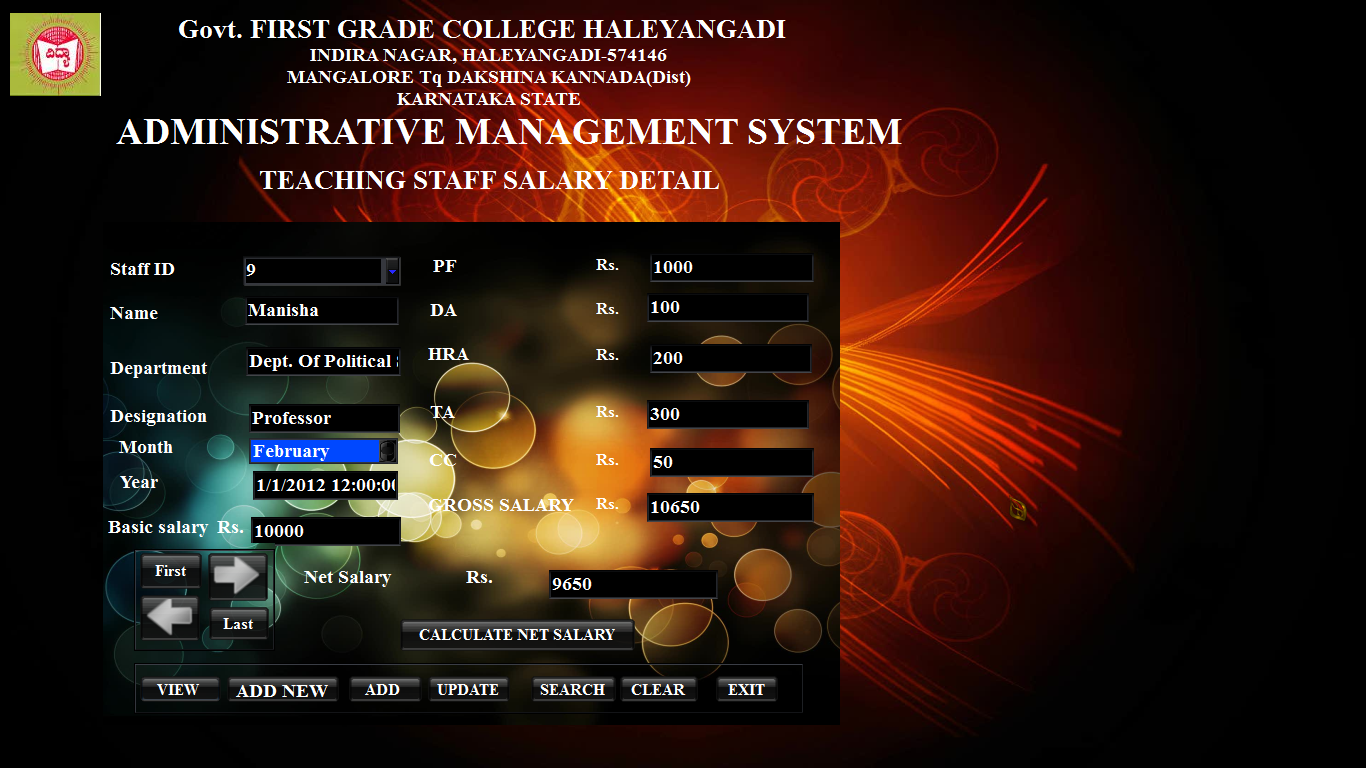Open the Staff ID dropdown arrow
The height and width of the screenshot is (768, 1366).
point(390,271)
